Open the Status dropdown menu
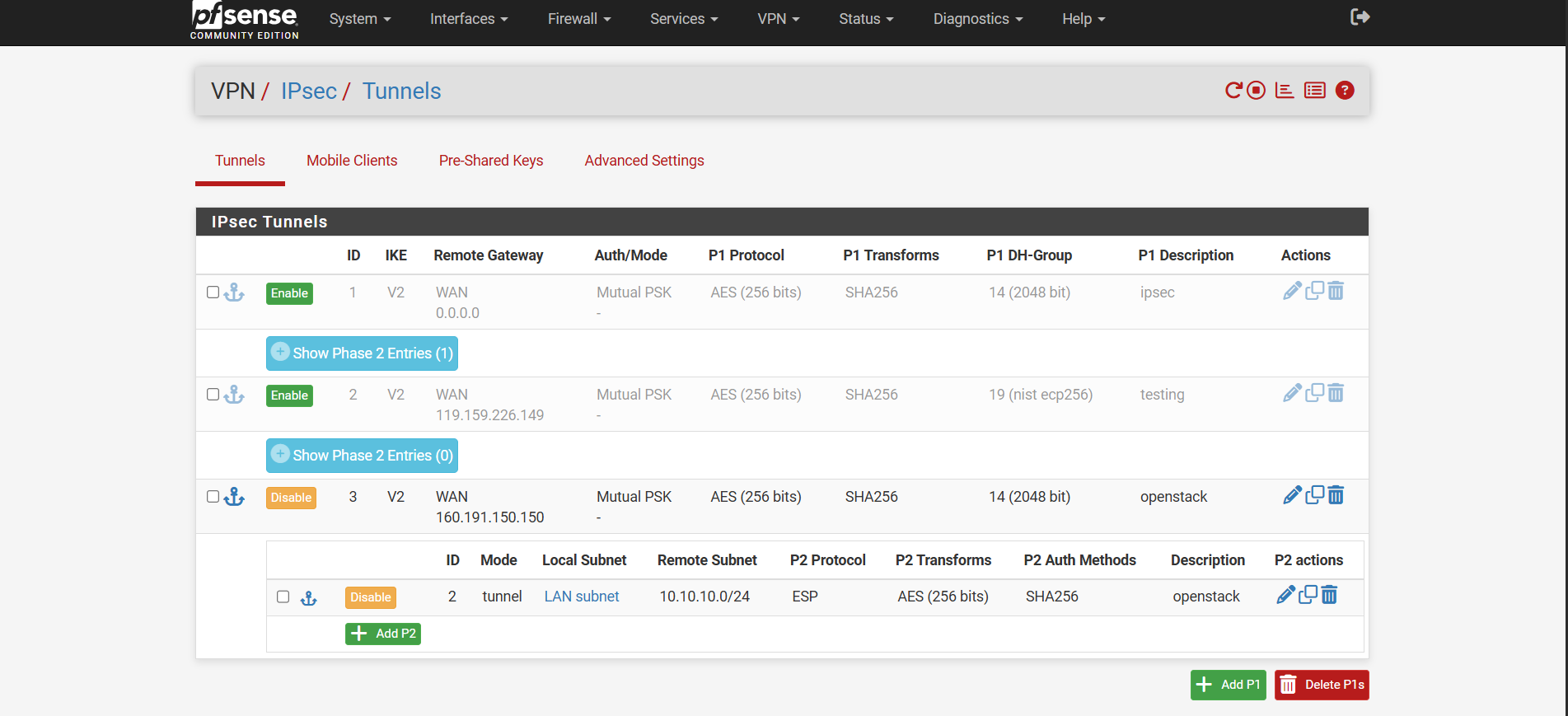 click(x=866, y=19)
